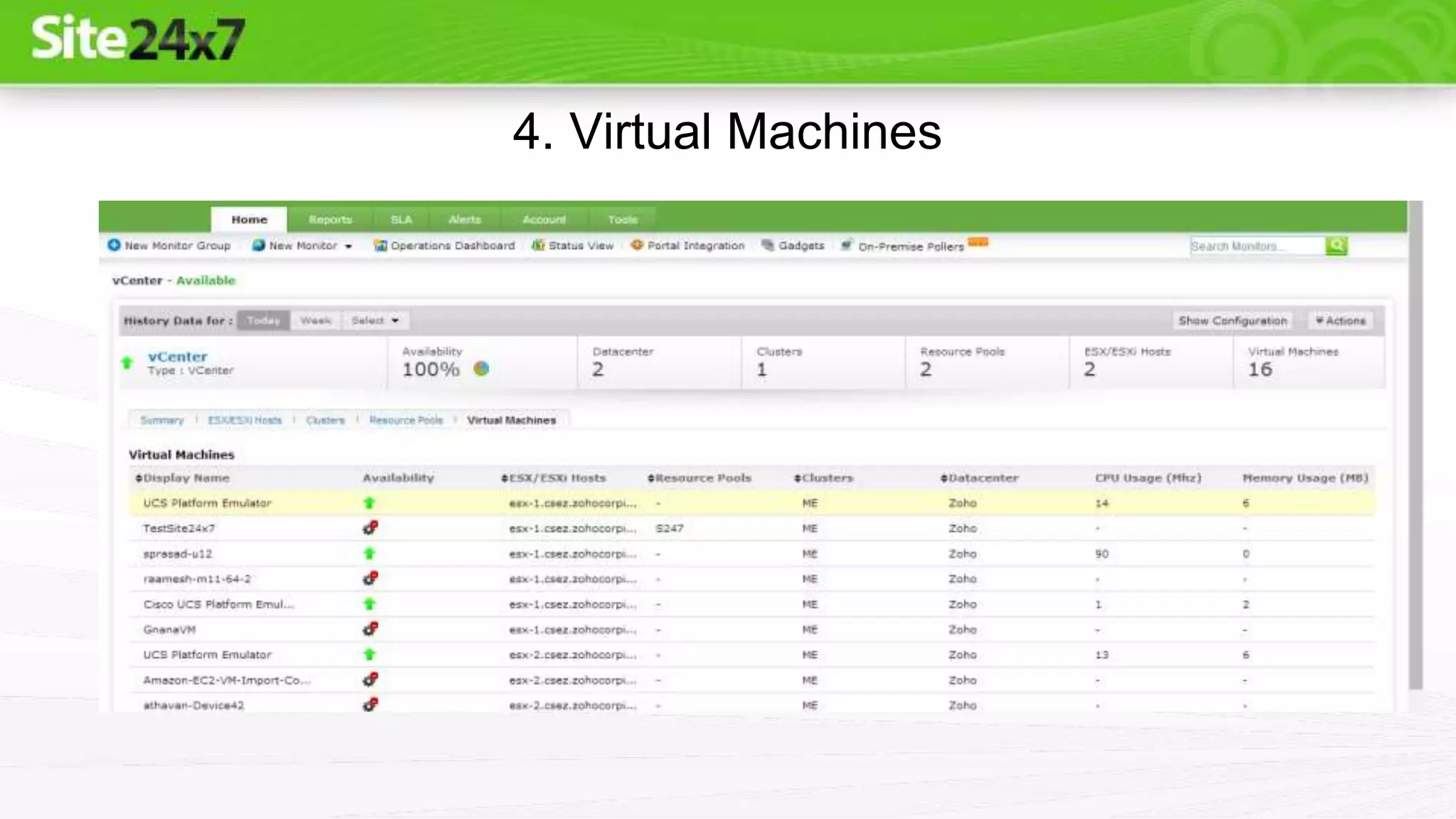This screenshot has width=1456, height=819.
Task: Click the vertical scrollbar of the page
Action: click(x=1415, y=444)
